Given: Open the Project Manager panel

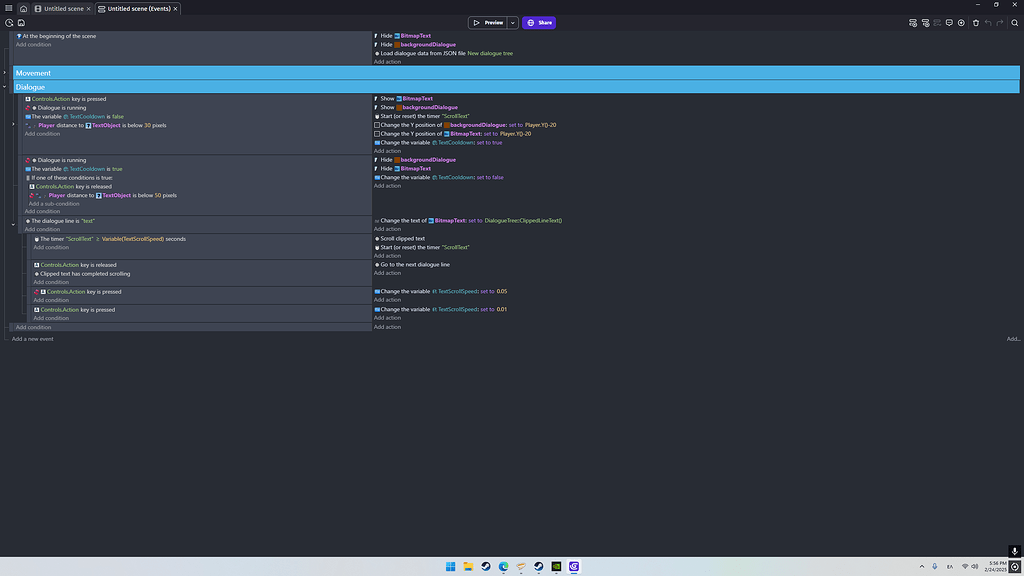Looking at the screenshot, I should coord(7,8).
